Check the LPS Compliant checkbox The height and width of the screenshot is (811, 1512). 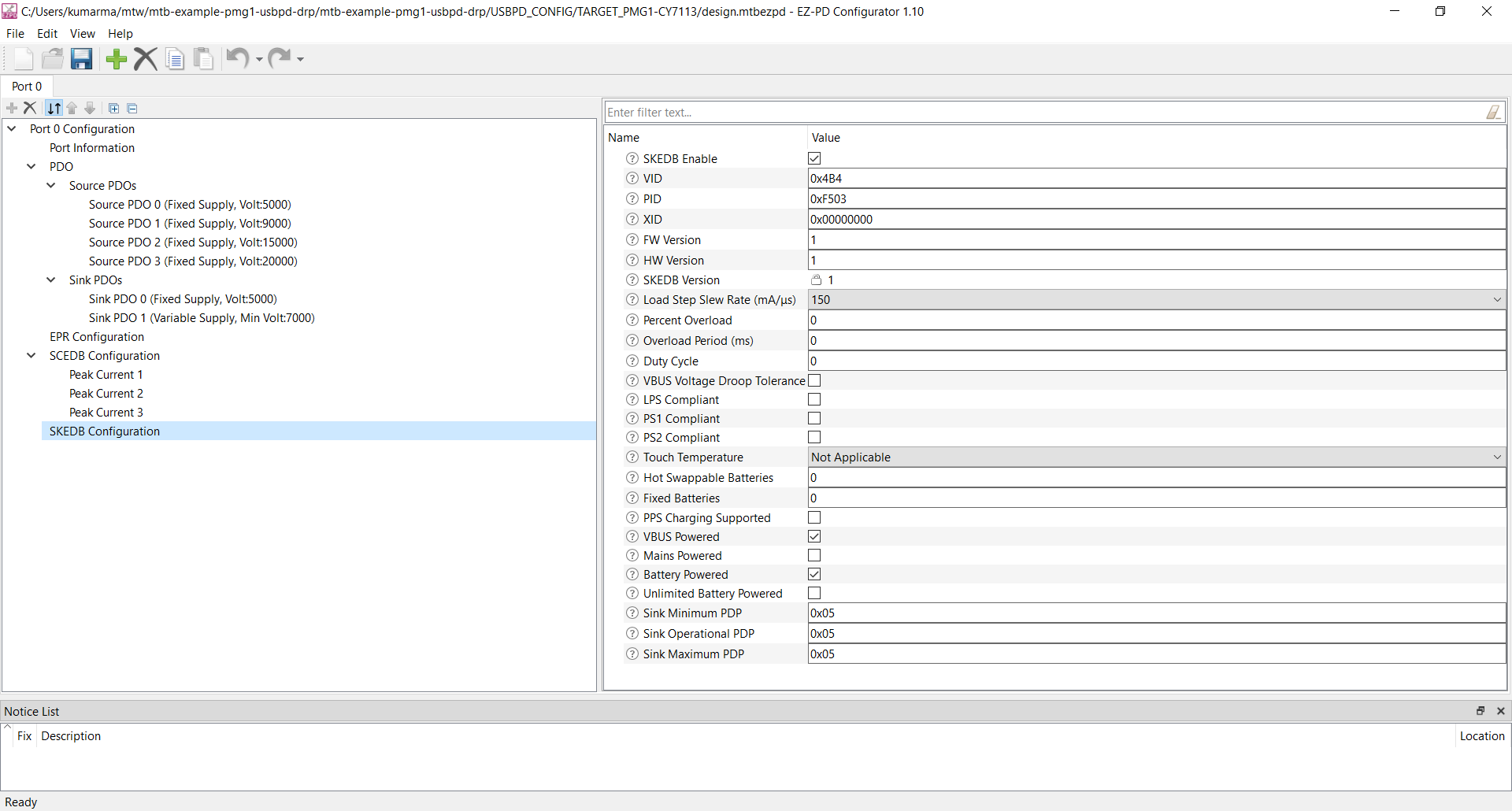point(814,399)
